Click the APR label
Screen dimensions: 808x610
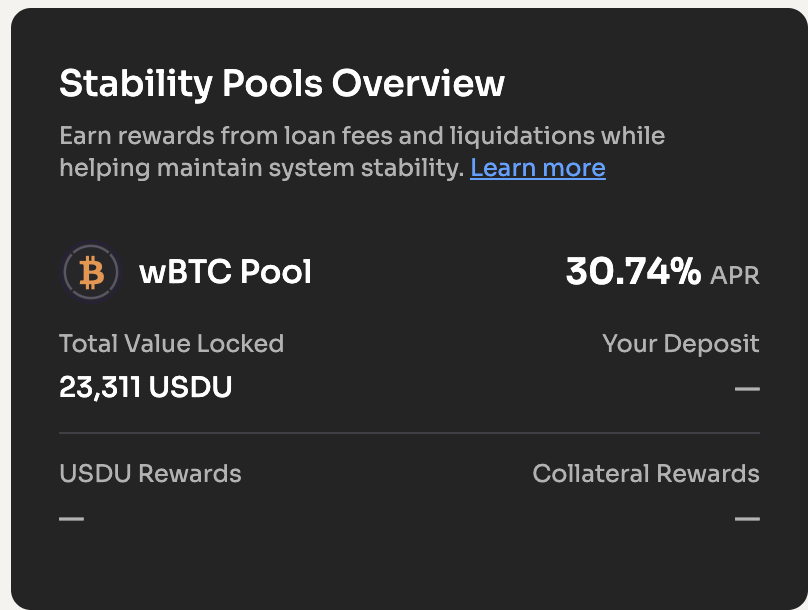(x=735, y=275)
